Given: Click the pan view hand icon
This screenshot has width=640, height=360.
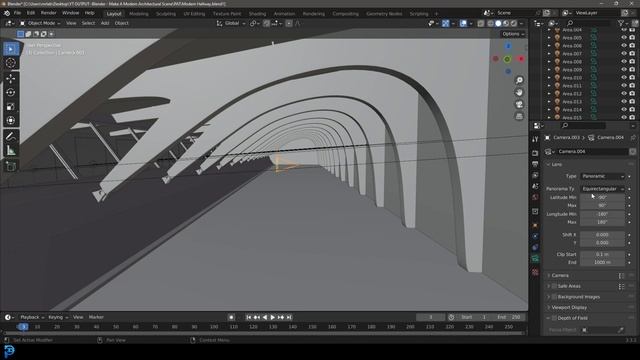Looking at the screenshot, I should tap(519, 92).
